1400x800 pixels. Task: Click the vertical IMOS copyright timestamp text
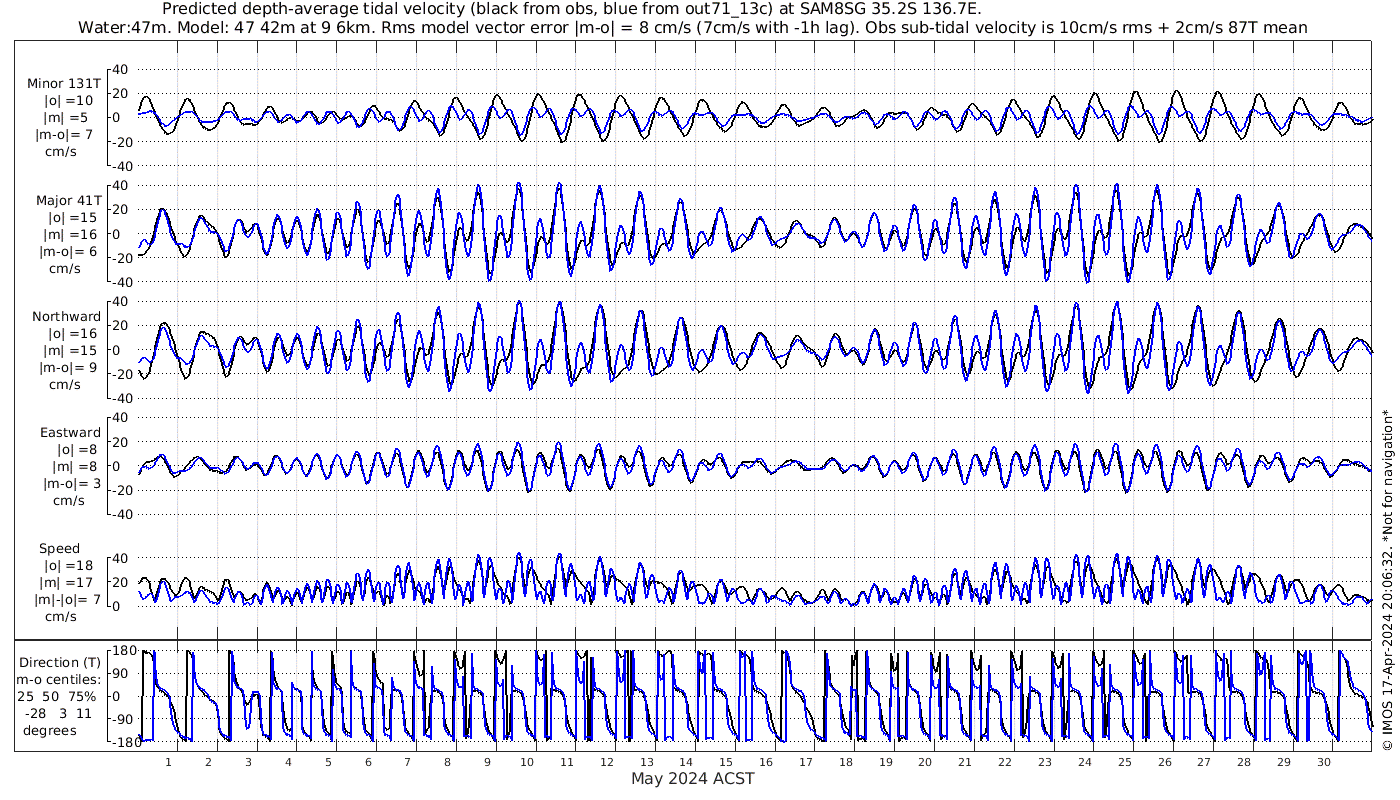[1387, 580]
